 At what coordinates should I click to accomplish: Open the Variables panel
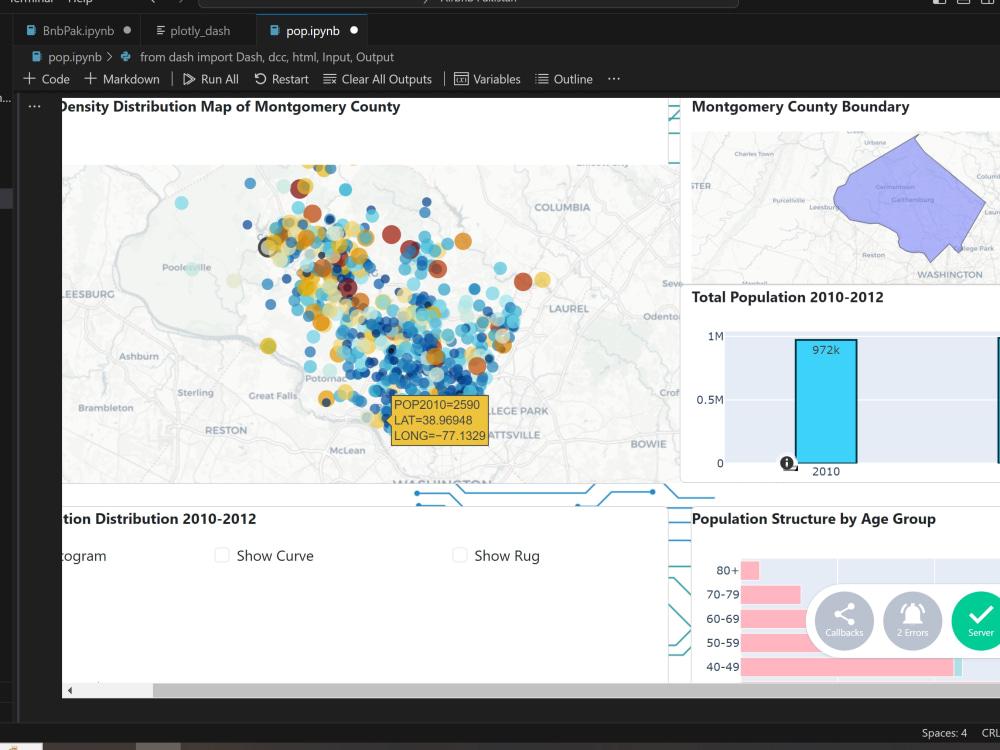487,79
